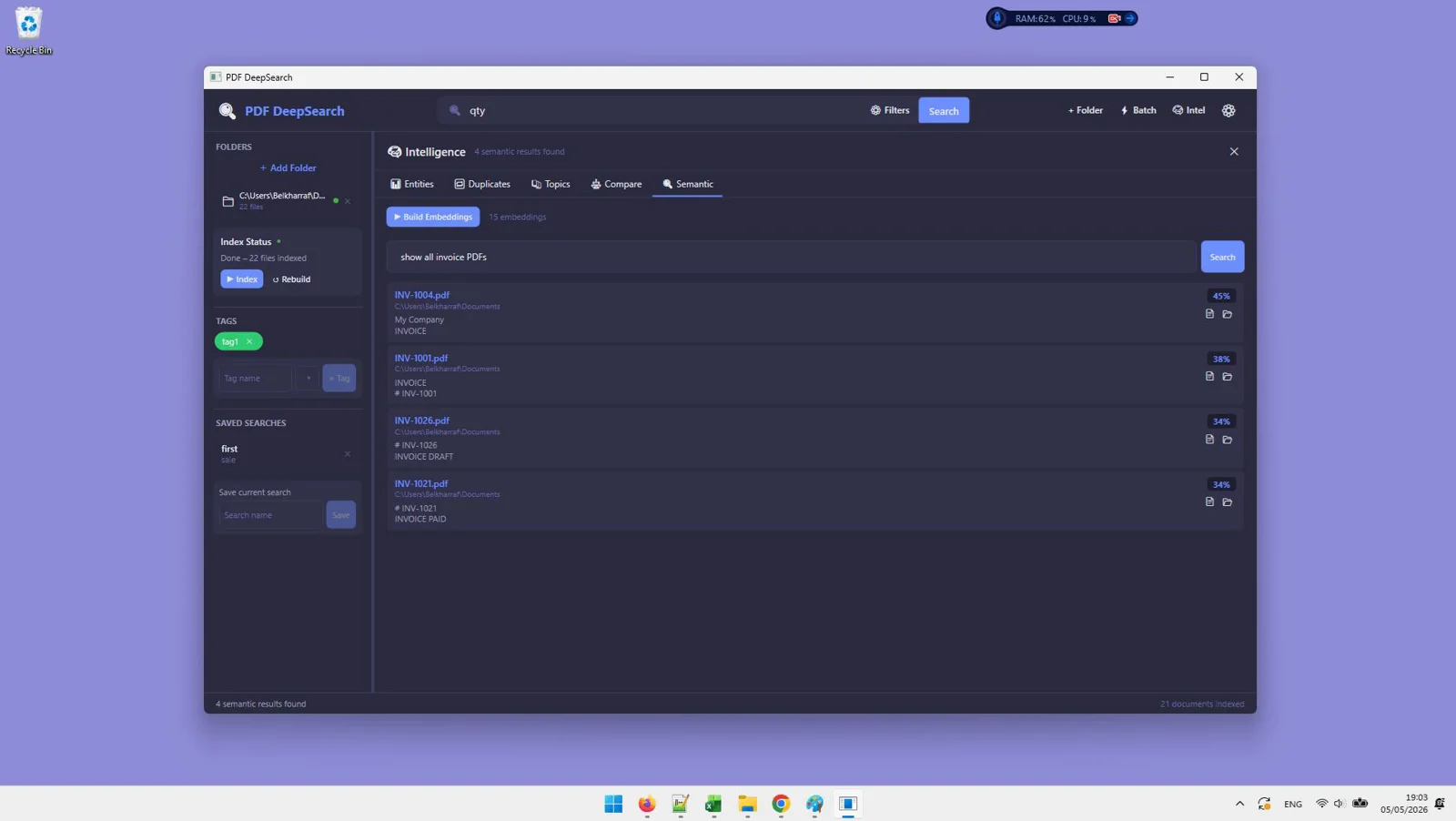Click the + Tag button

click(x=339, y=378)
